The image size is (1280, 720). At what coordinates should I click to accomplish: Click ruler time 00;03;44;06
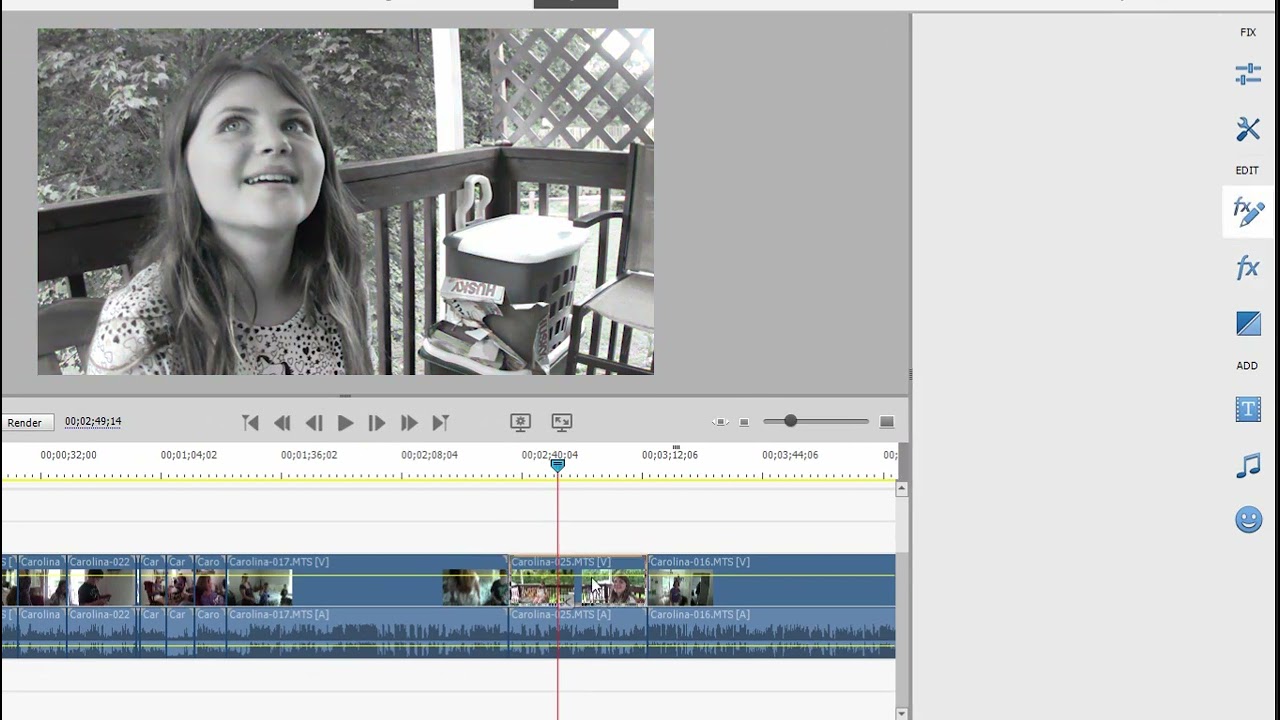tap(790, 455)
